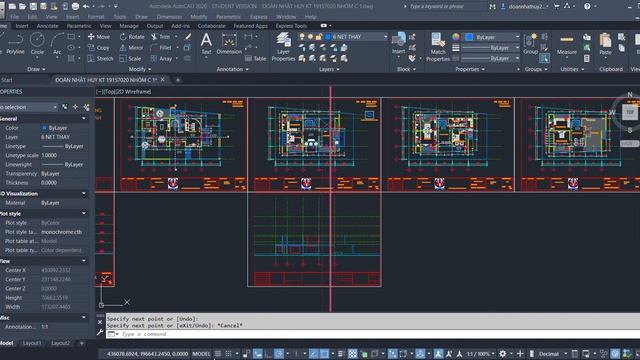
Task: Select the Circle tool
Action: (x=37, y=44)
